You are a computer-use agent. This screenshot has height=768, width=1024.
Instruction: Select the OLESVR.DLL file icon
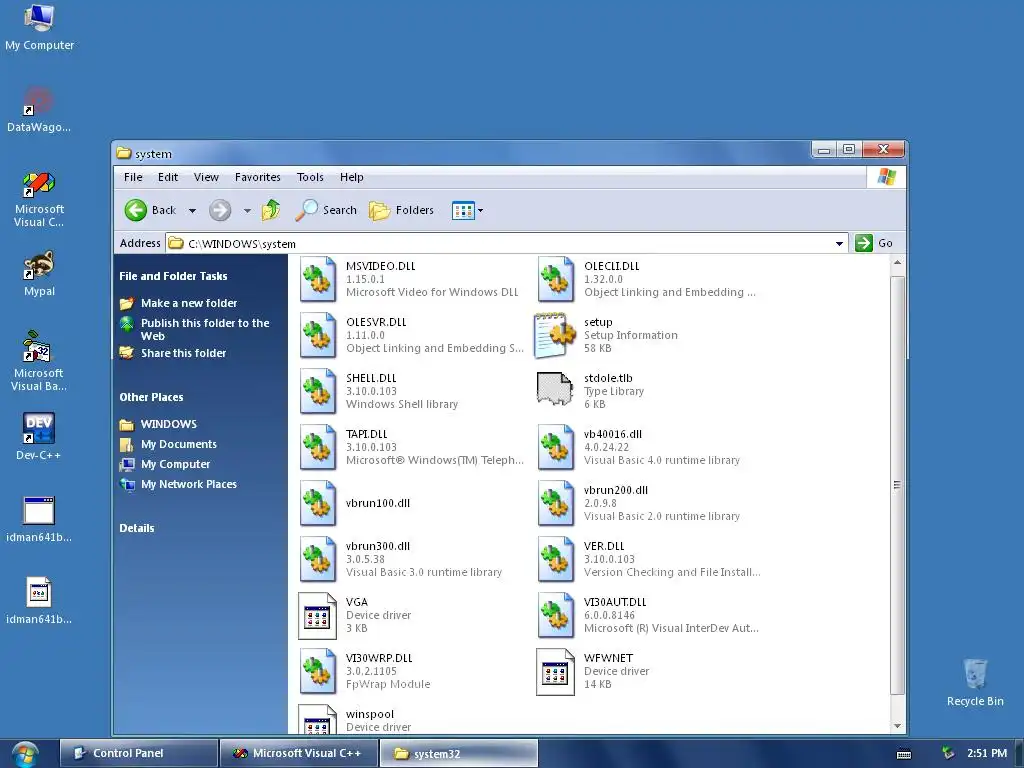(x=318, y=336)
